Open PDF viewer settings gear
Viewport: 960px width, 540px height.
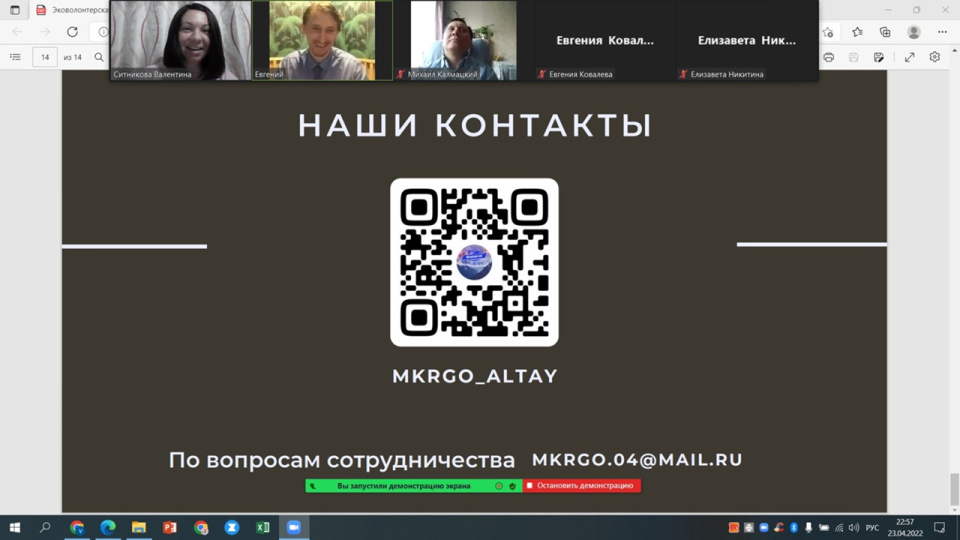(934, 57)
